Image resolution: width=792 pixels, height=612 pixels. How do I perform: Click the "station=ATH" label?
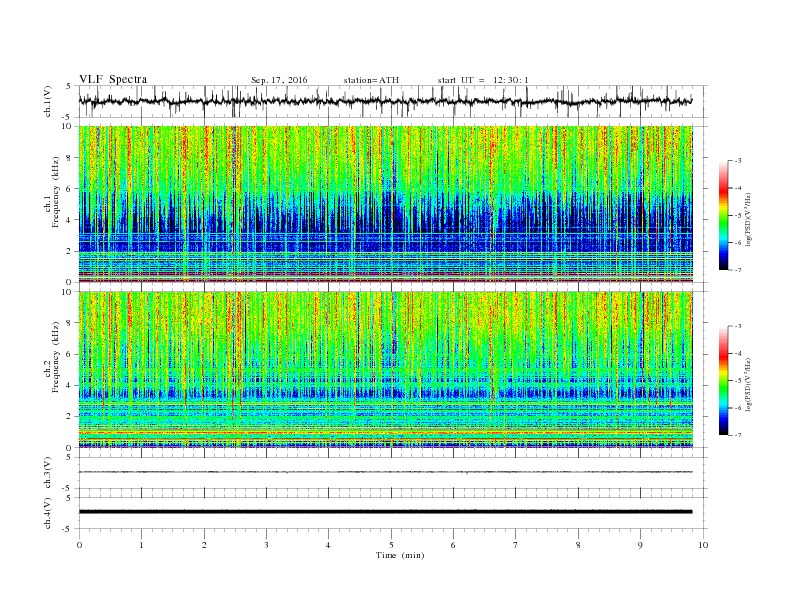(x=371, y=80)
